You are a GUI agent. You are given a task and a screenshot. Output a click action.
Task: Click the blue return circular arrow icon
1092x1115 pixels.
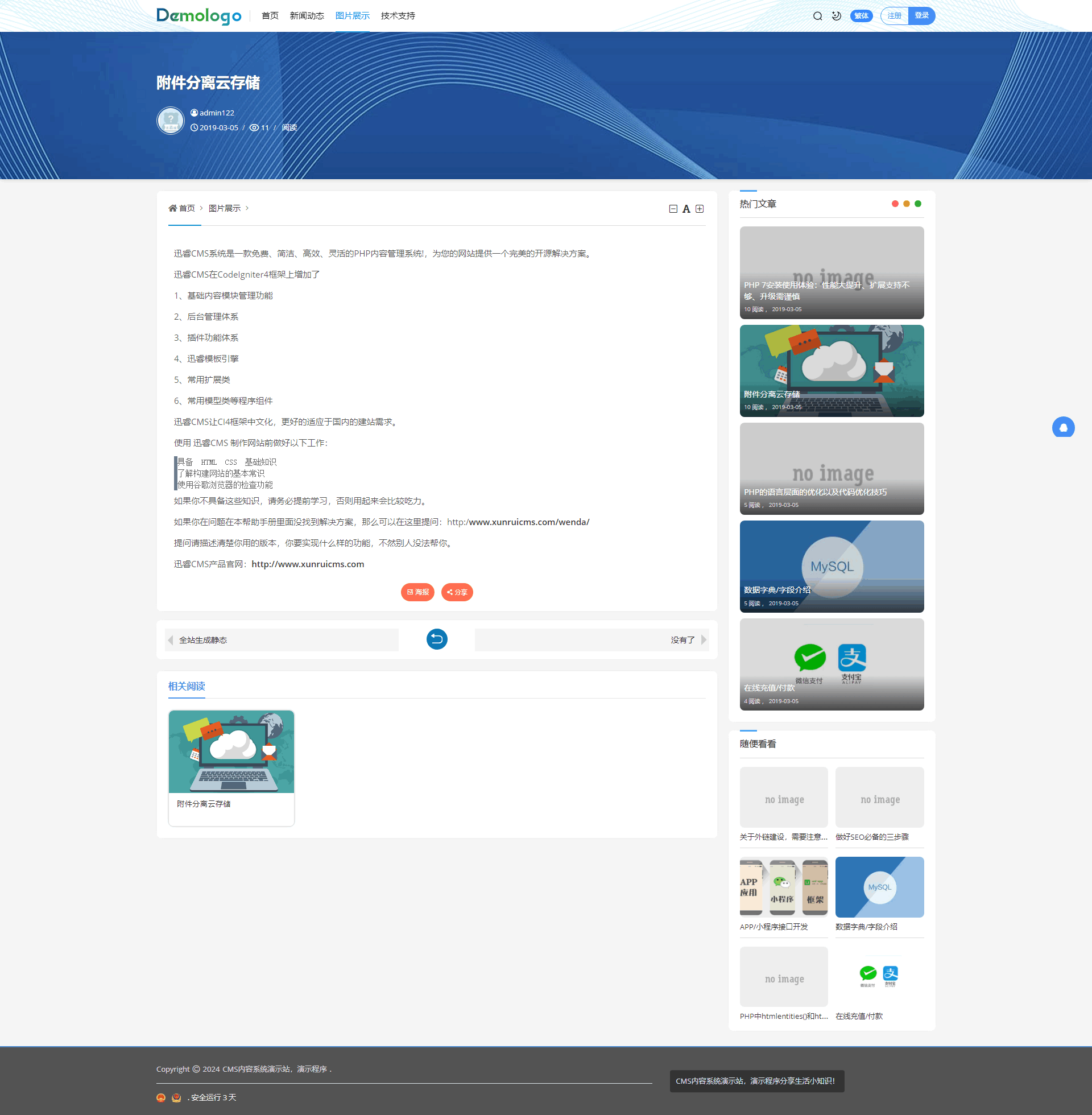436,639
